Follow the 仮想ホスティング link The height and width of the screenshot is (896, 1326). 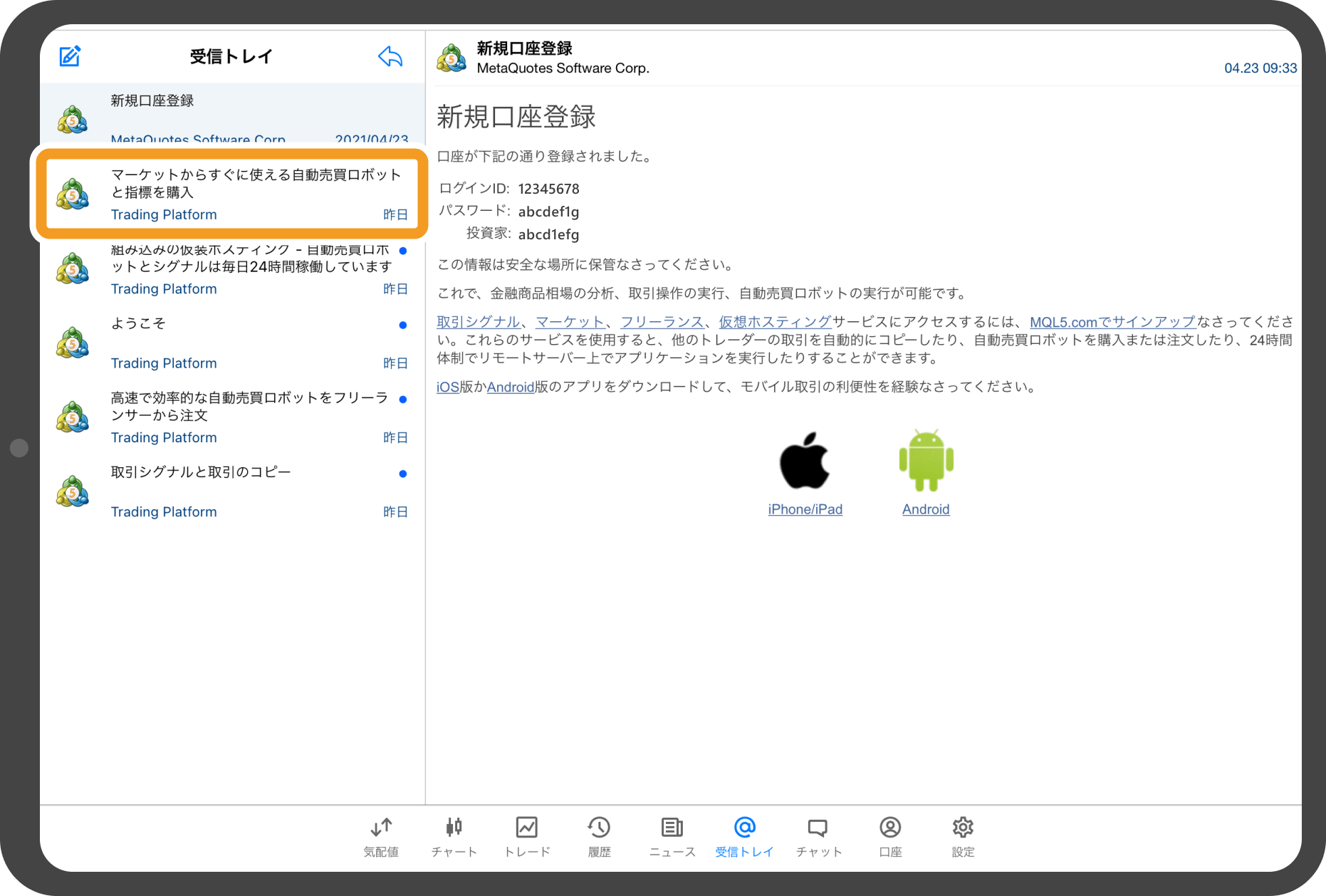click(775, 322)
